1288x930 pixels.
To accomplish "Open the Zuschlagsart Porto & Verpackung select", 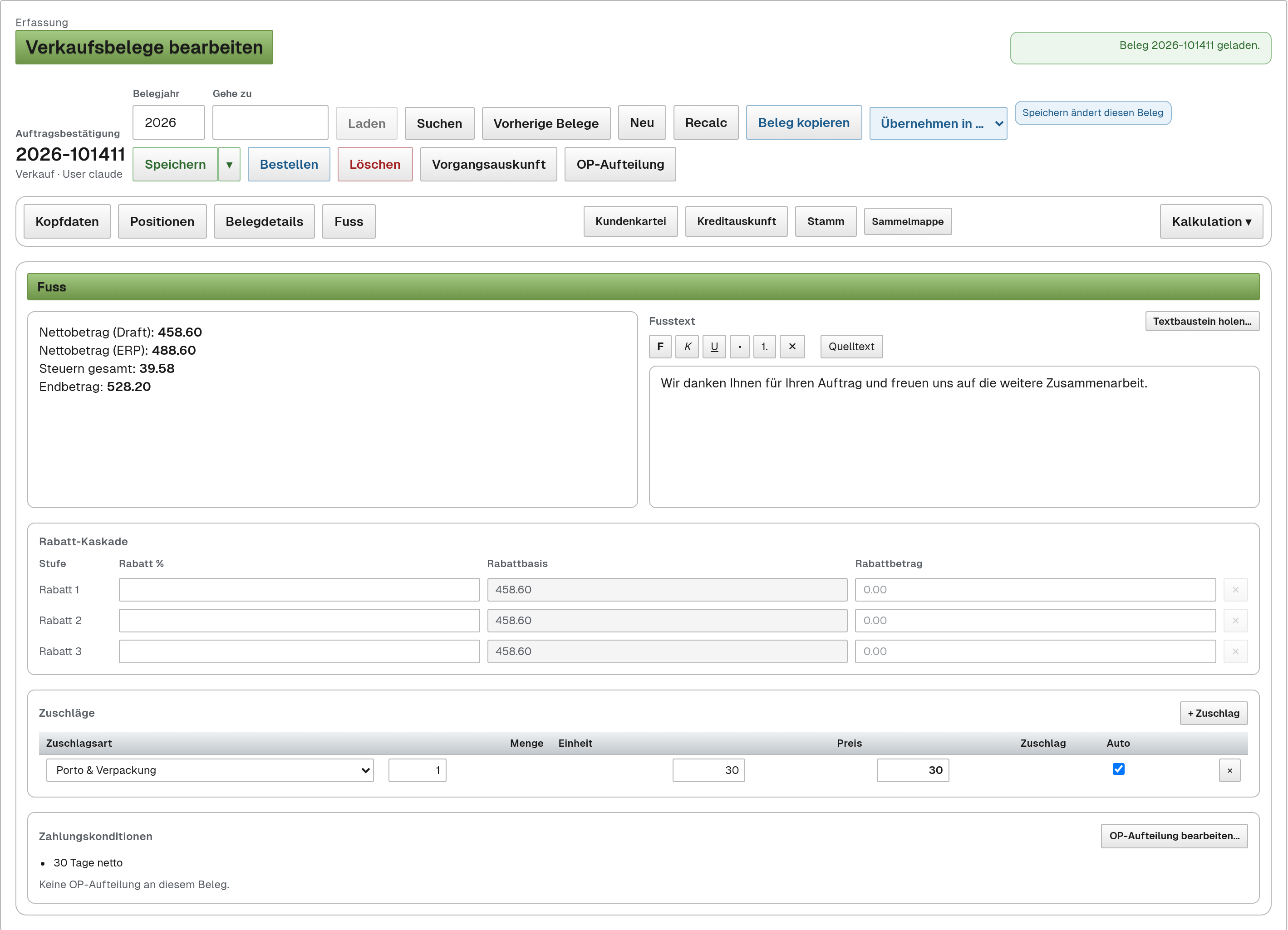I will pos(210,770).
